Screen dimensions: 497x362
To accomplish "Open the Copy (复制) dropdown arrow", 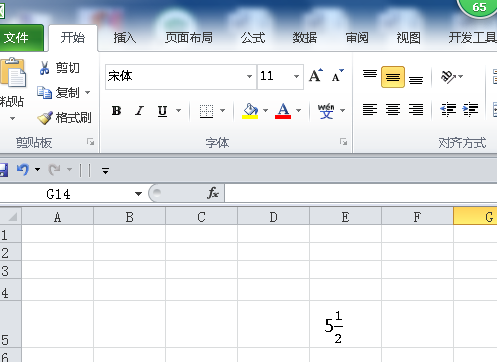I will click(x=88, y=92).
